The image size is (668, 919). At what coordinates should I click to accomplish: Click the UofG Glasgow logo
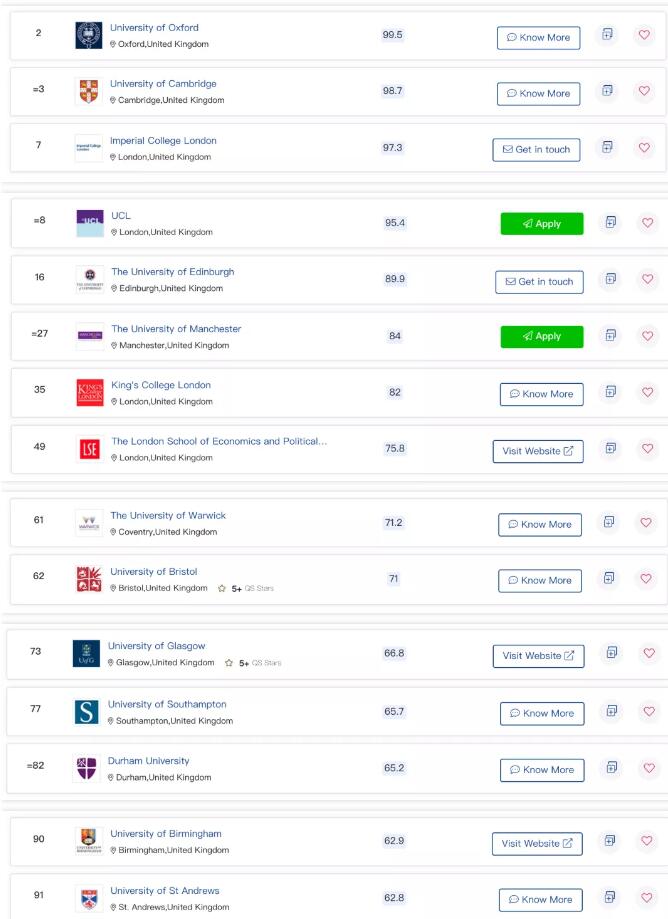click(x=85, y=652)
